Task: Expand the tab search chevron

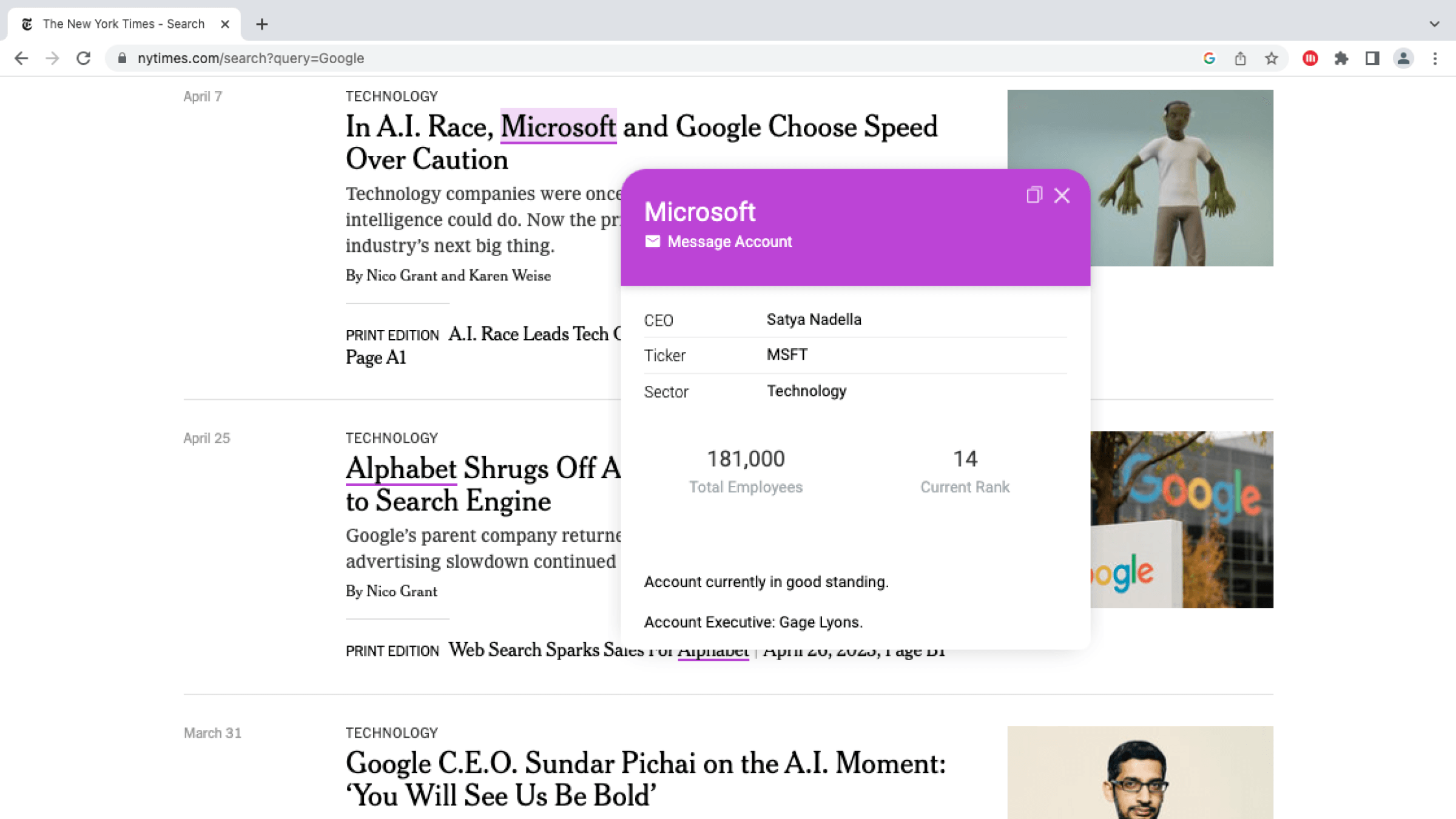Action: [x=1434, y=24]
